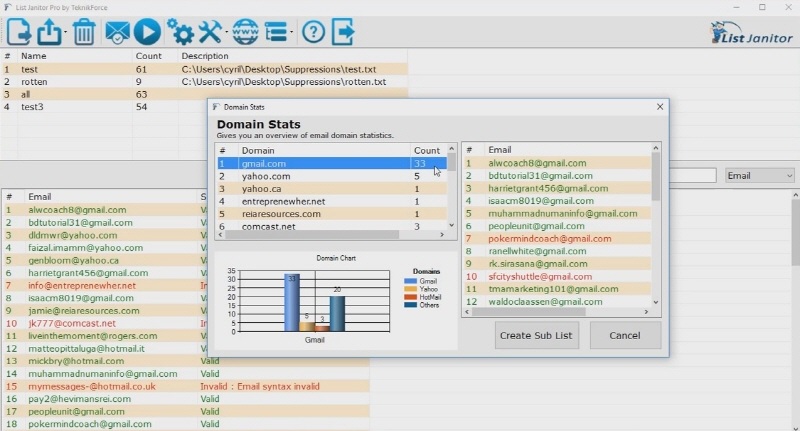Select sfcityshuttle@gmail.com in Domain Stats list
This screenshot has width=800, height=431.
540,276
